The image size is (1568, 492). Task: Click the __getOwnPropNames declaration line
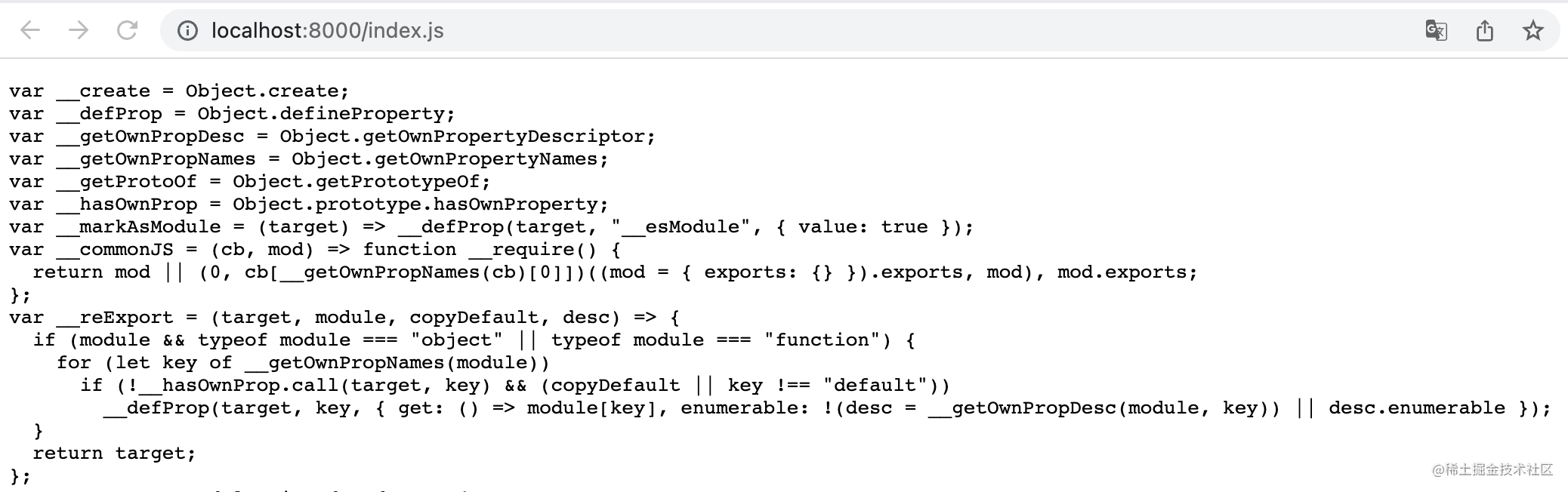tap(308, 159)
